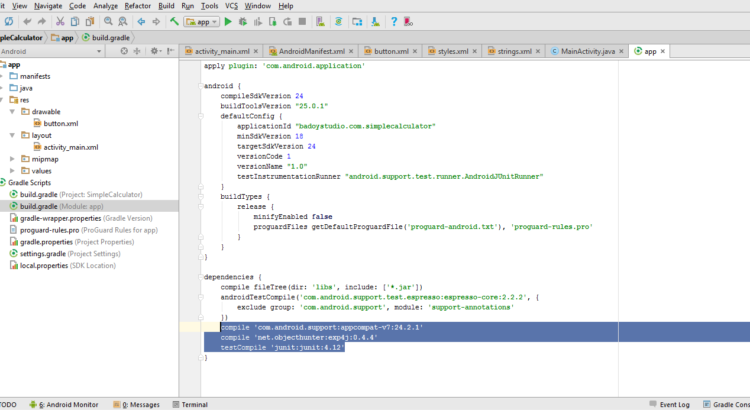Open the Terminal tool window
Screen dimensions: 750x410
click(x=189, y=404)
